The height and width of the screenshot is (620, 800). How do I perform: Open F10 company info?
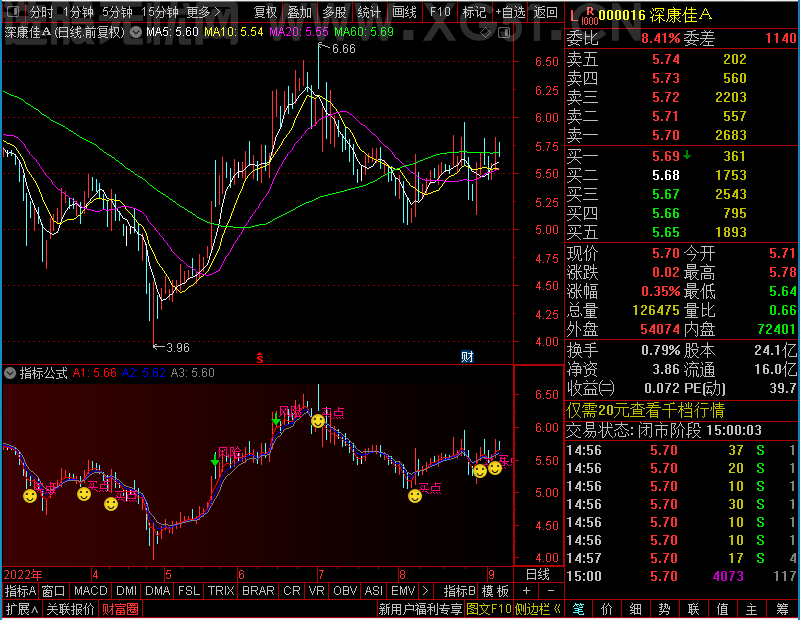pos(440,11)
